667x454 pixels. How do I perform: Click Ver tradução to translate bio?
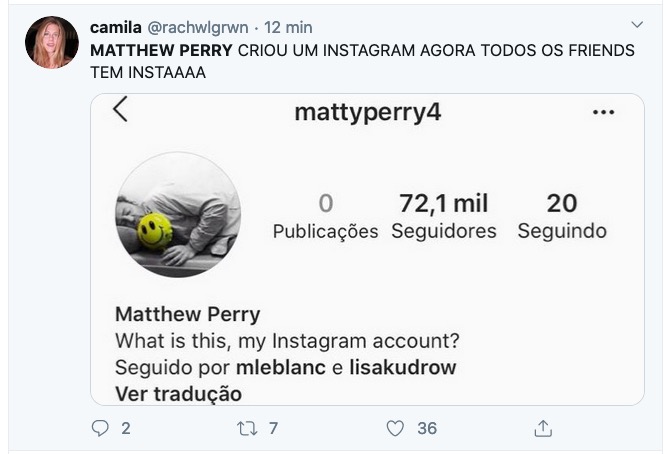click(x=178, y=393)
